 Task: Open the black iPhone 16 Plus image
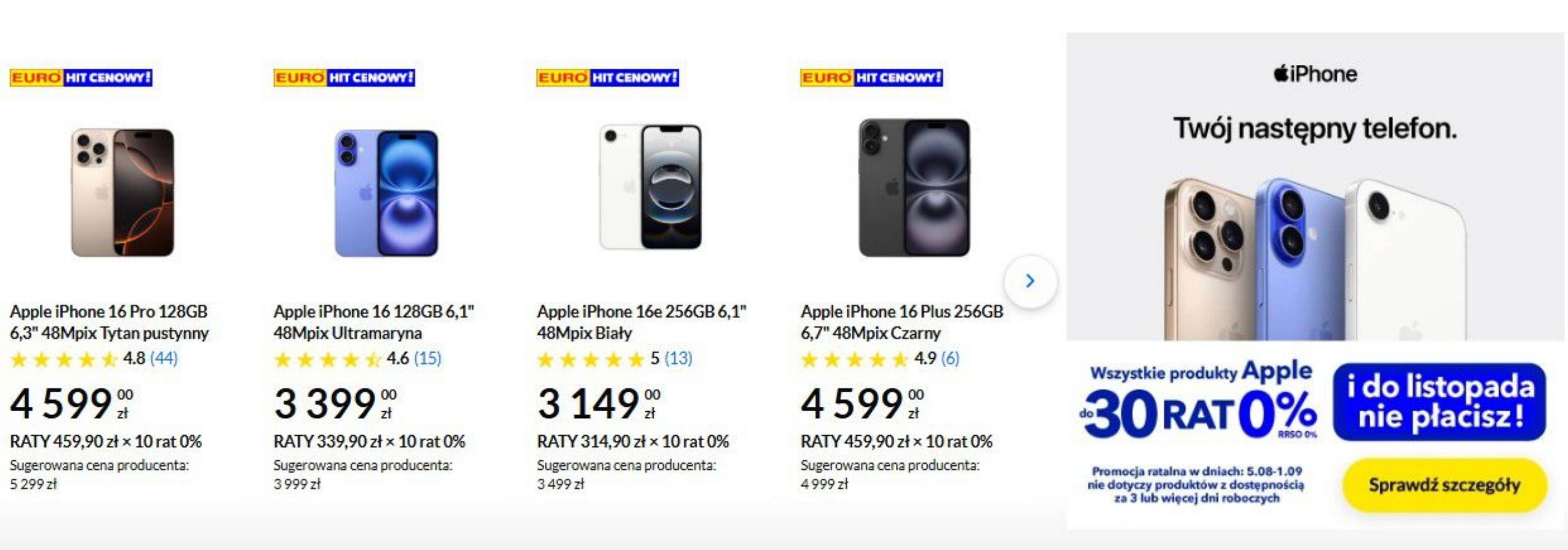tap(914, 187)
